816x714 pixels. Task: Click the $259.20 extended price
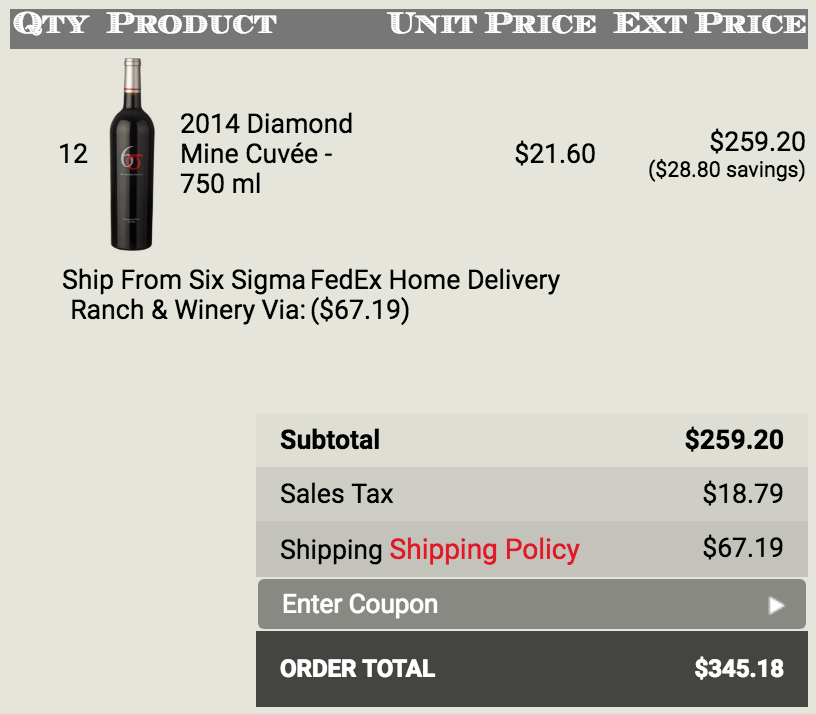pyautogui.click(x=757, y=142)
